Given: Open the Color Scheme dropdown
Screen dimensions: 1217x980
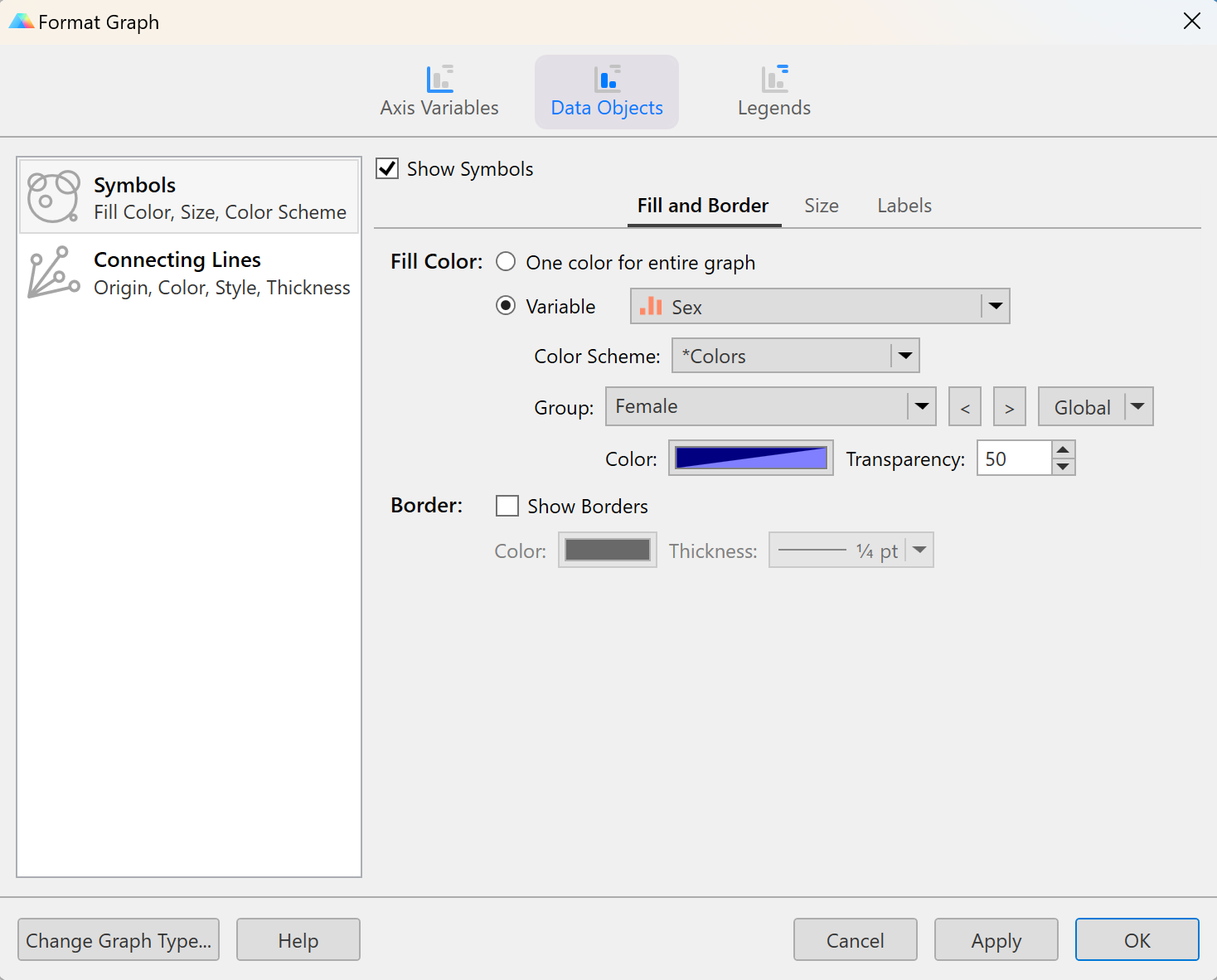Looking at the screenshot, I should (x=904, y=356).
